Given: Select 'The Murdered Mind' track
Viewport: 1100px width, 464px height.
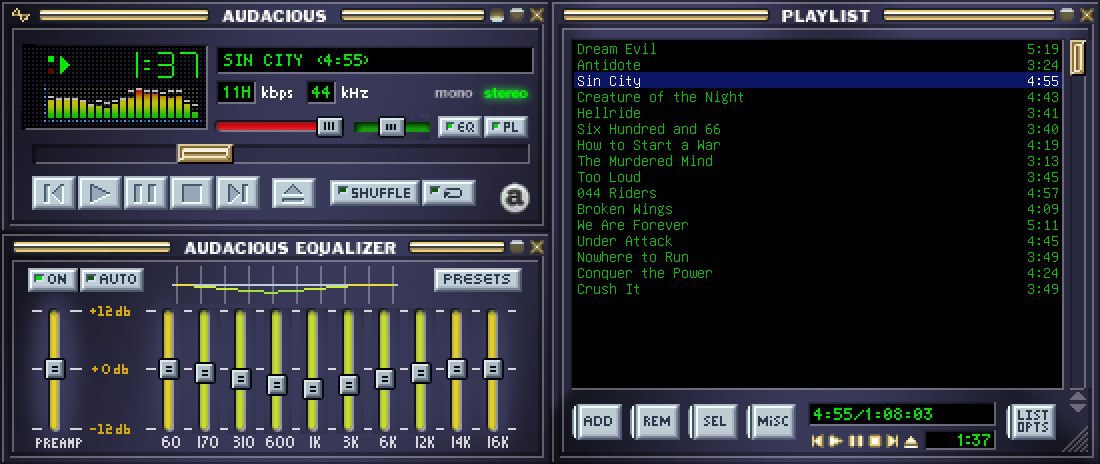Looking at the screenshot, I should (x=818, y=161).
